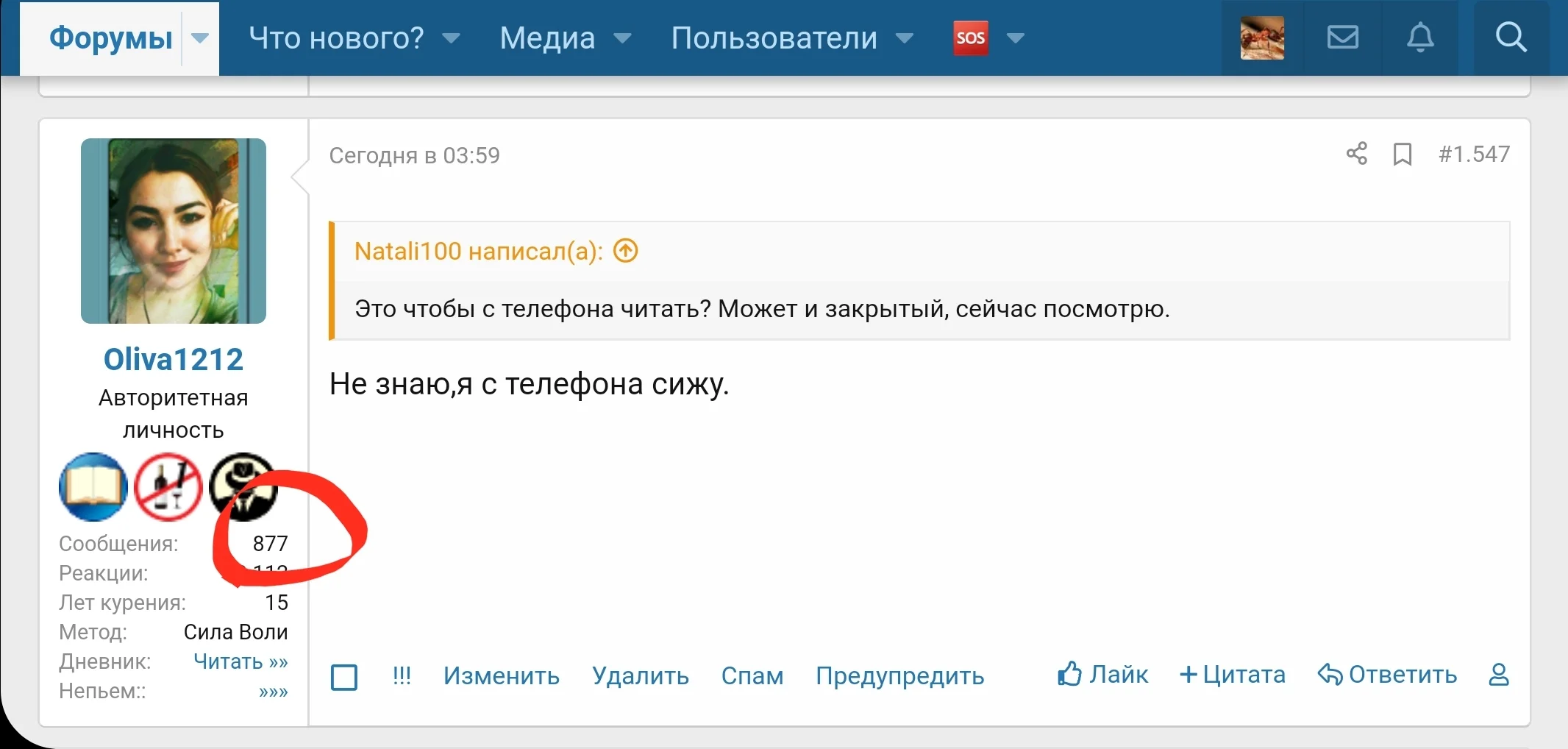
Task: Share post #1.547 via the share icon
Action: [1357, 154]
